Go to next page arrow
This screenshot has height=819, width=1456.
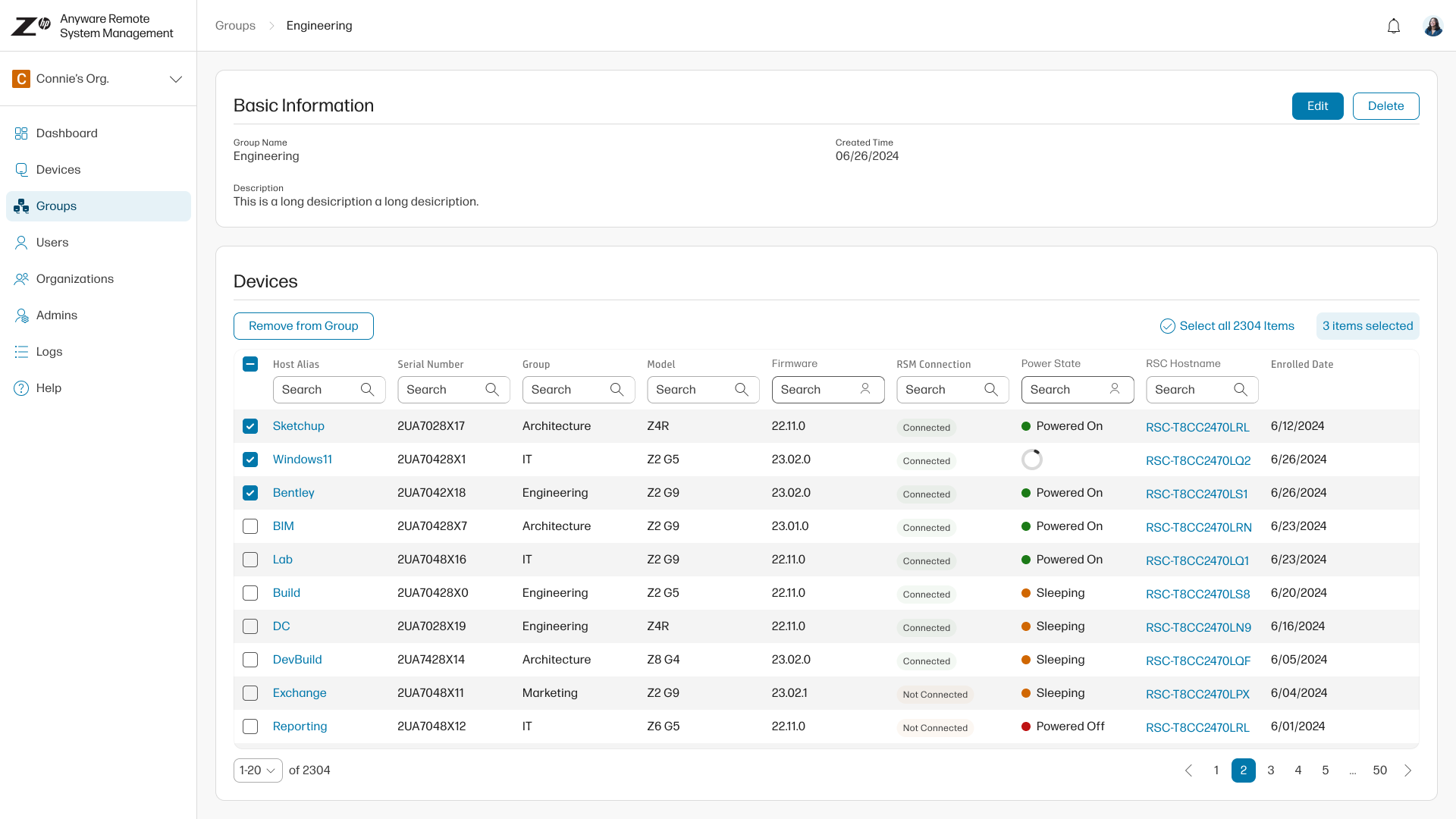(x=1408, y=770)
